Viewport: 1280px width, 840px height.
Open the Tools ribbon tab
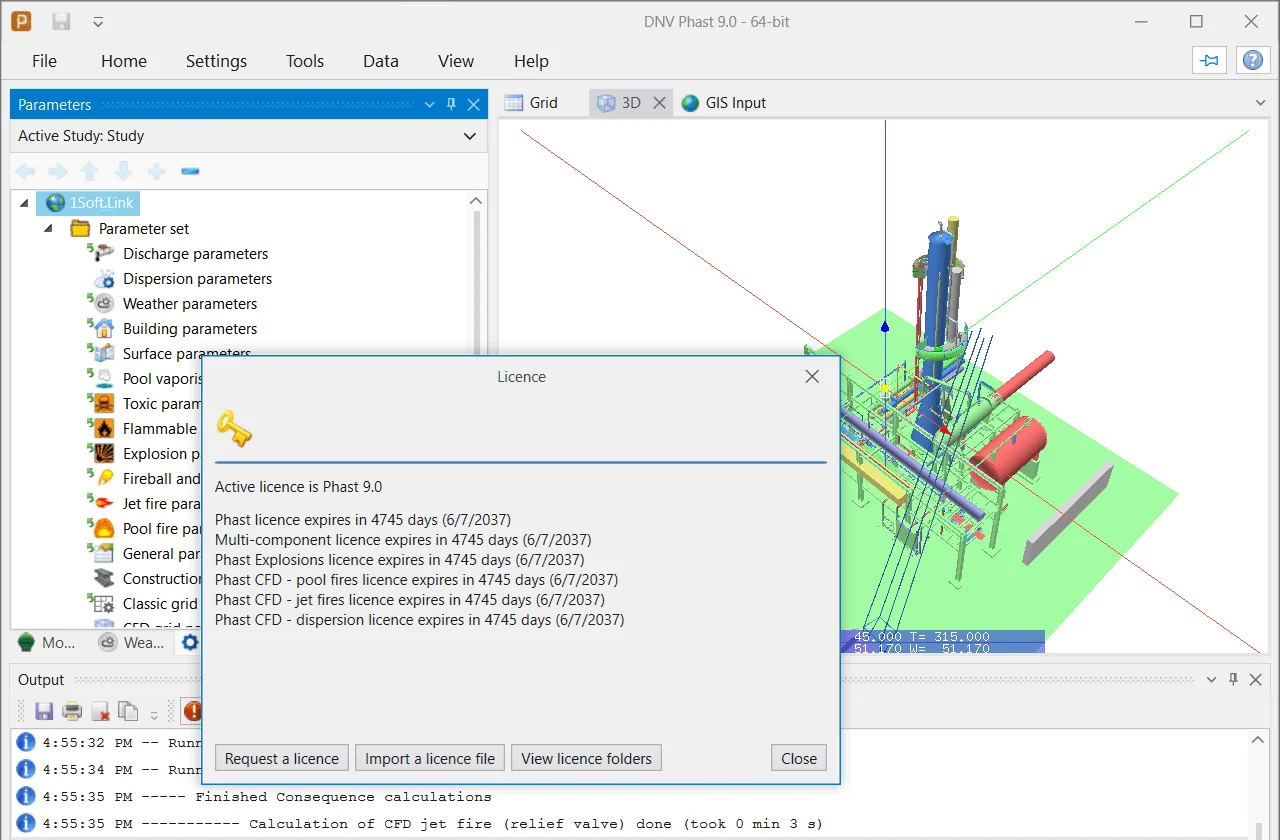(x=305, y=61)
